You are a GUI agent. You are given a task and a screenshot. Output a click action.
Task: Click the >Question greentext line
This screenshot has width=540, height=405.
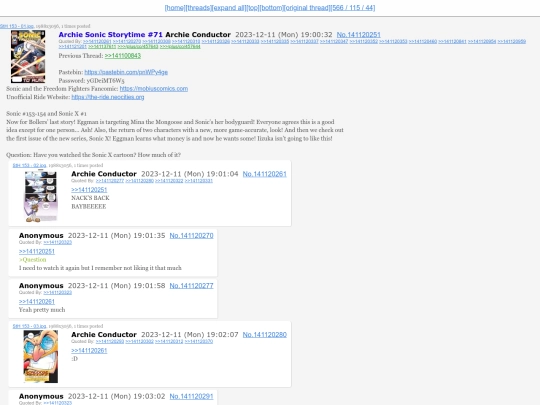[x=33, y=260]
